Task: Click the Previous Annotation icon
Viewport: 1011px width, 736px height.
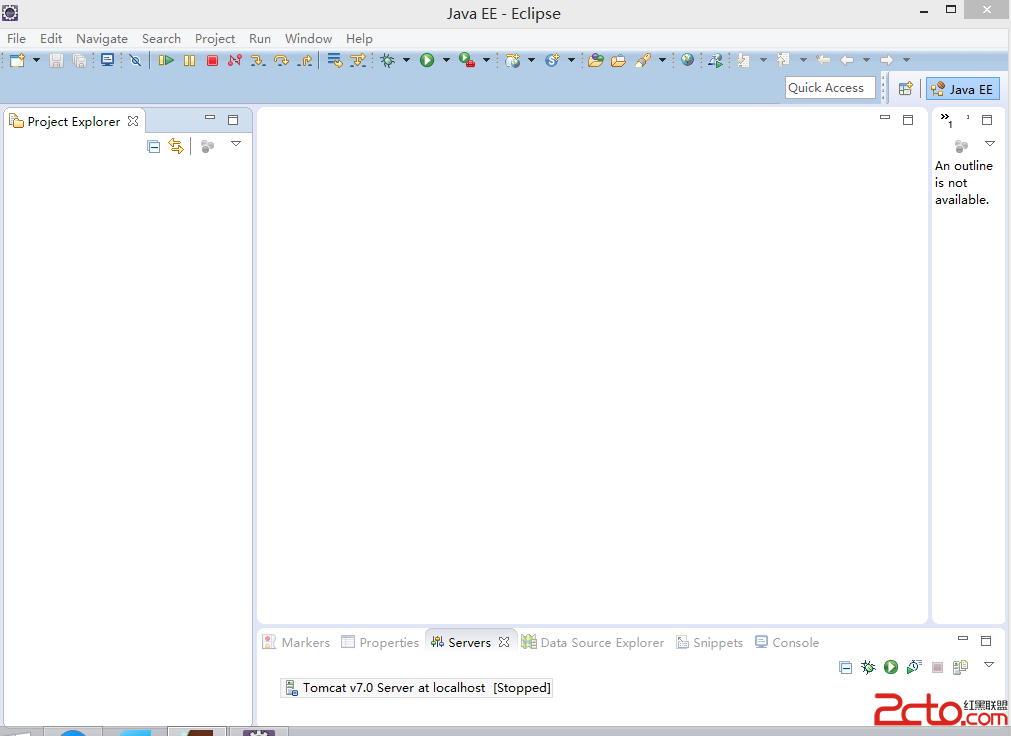Action: (783, 60)
